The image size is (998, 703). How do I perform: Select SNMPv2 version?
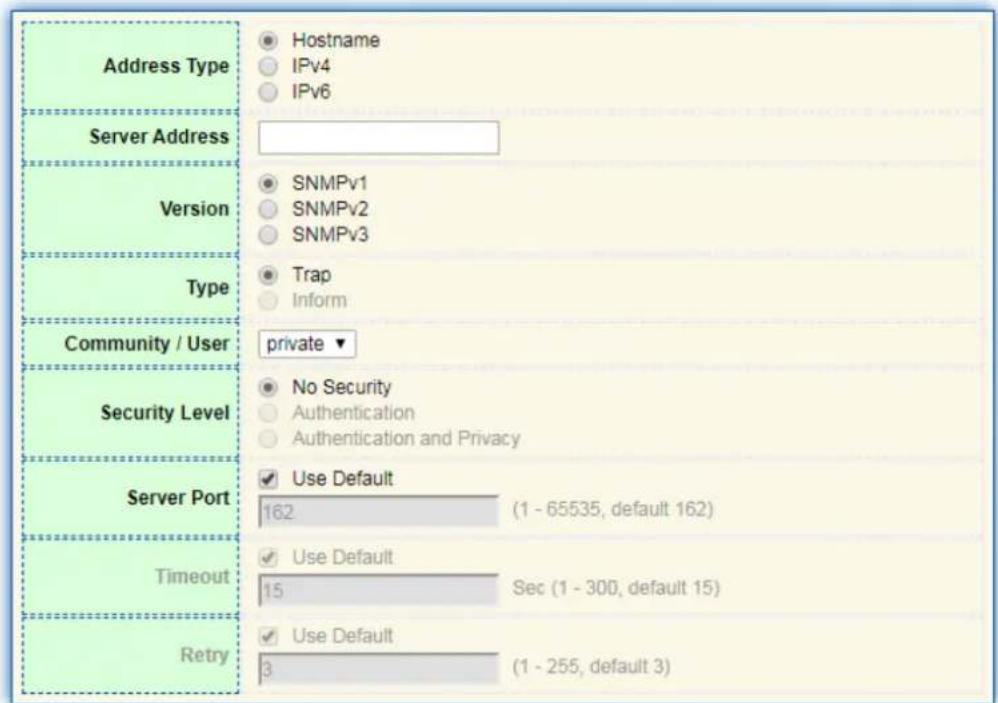click(x=268, y=209)
